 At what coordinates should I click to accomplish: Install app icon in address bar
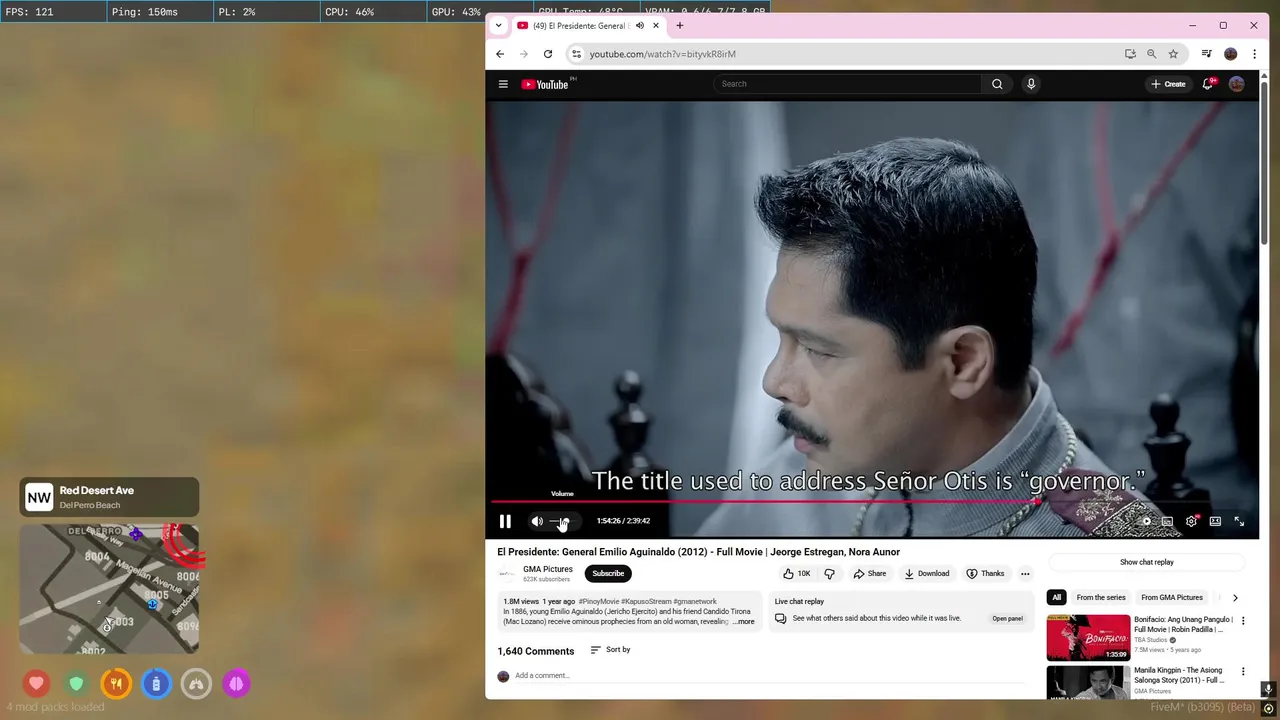[x=1130, y=54]
